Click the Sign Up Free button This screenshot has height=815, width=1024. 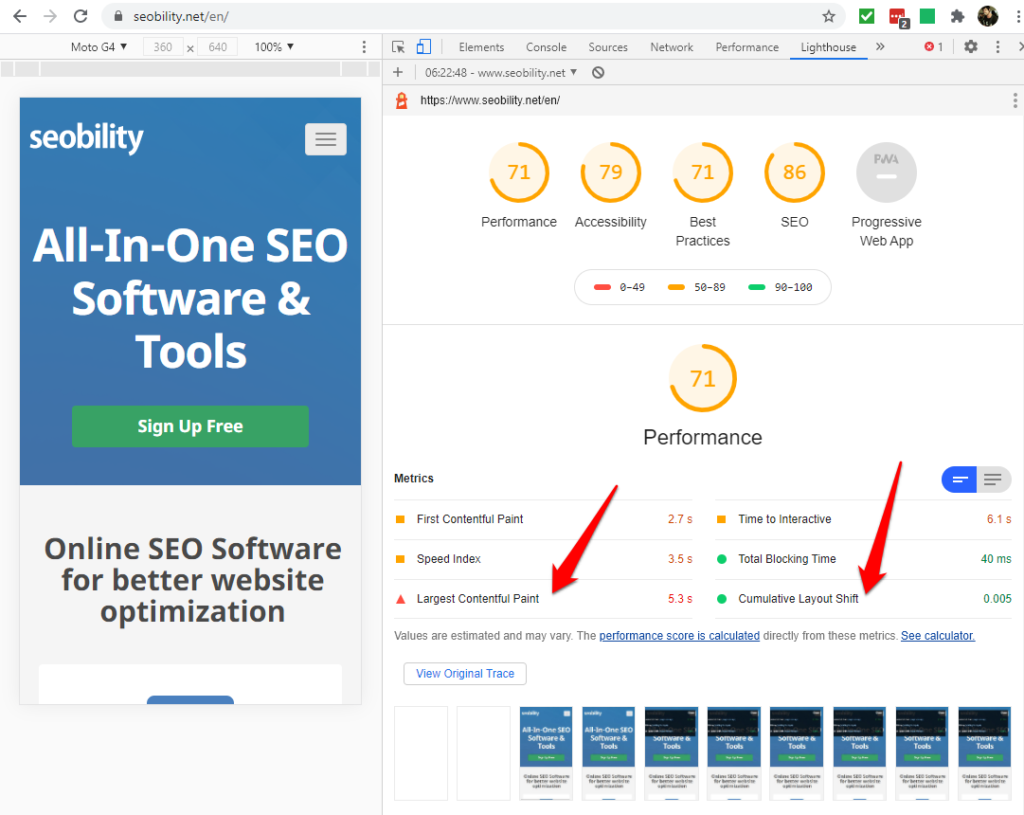point(190,426)
